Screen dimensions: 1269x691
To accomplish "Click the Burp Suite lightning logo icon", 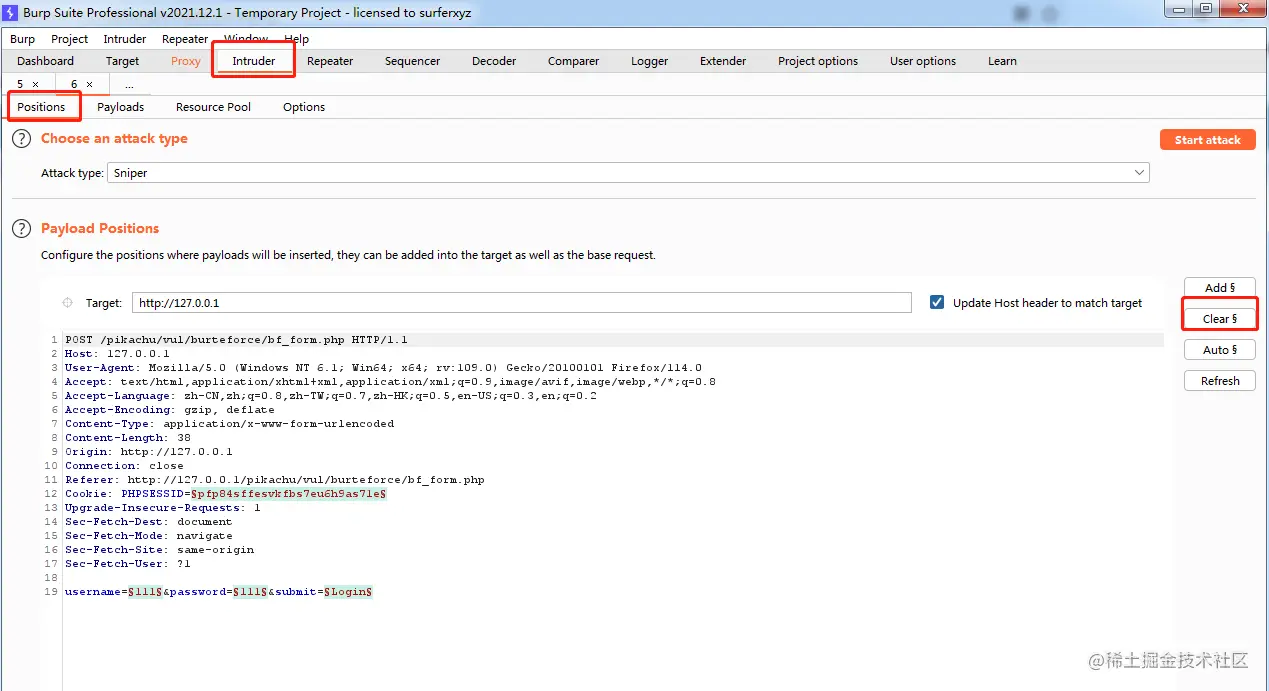I will tap(10, 13).
